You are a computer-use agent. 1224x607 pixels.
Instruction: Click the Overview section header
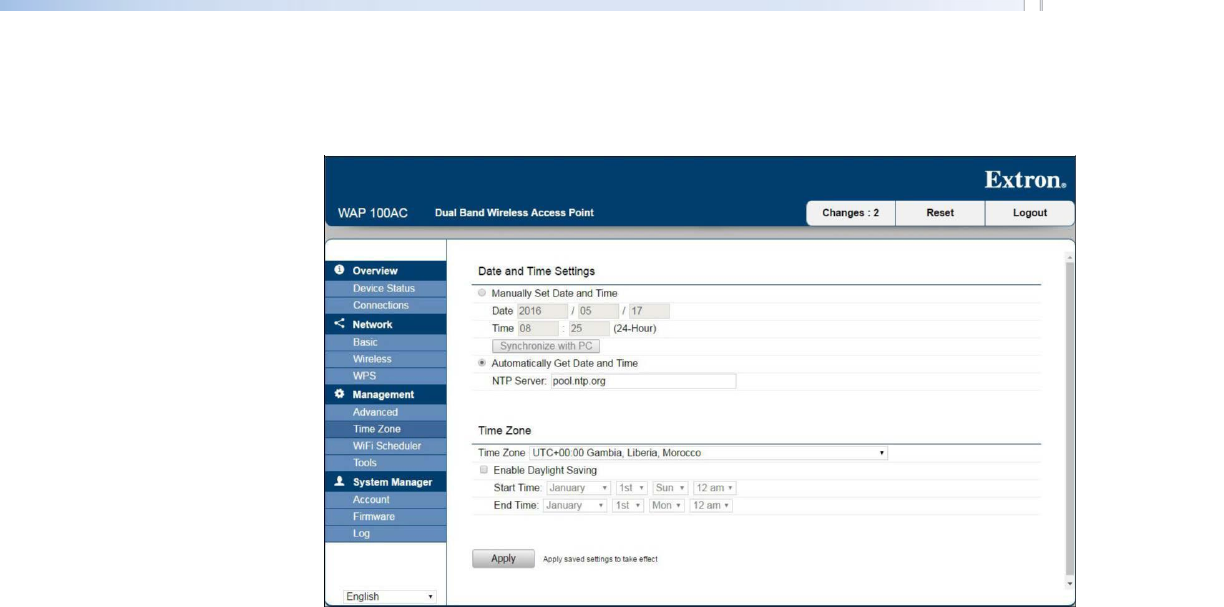point(386,270)
